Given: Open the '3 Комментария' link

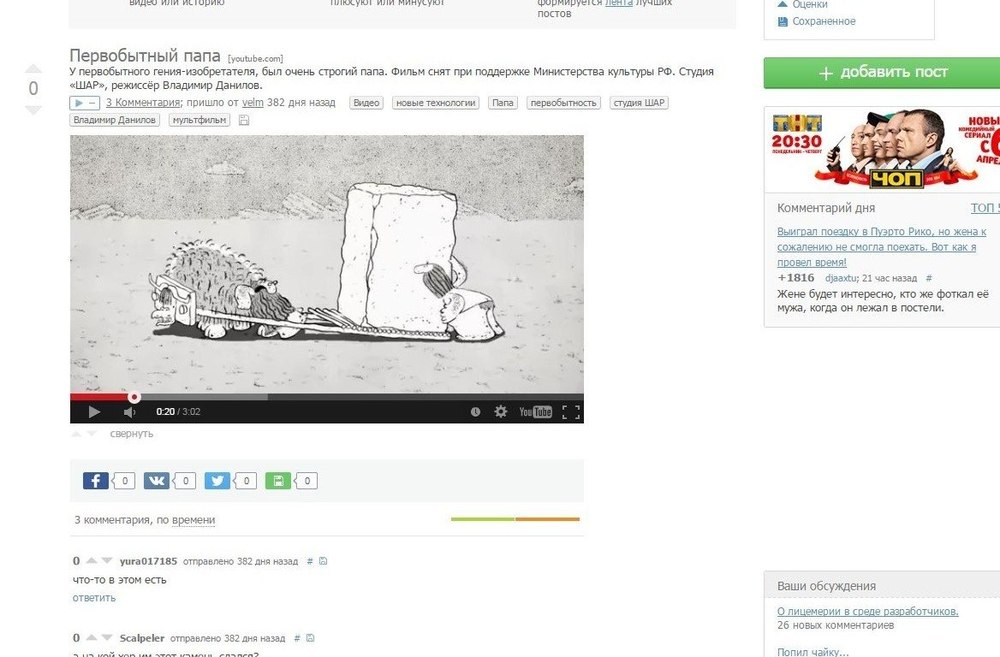Looking at the screenshot, I should coord(143,102).
